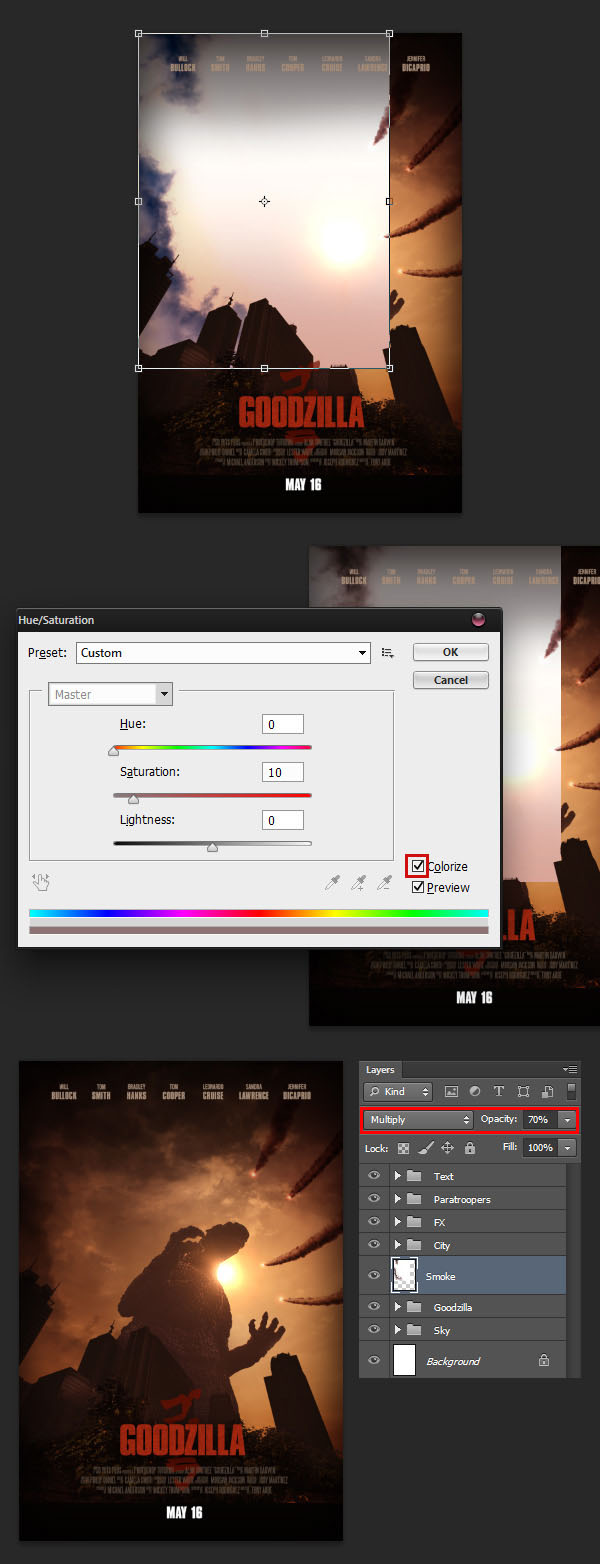Click the Lightness value input field

(x=283, y=820)
